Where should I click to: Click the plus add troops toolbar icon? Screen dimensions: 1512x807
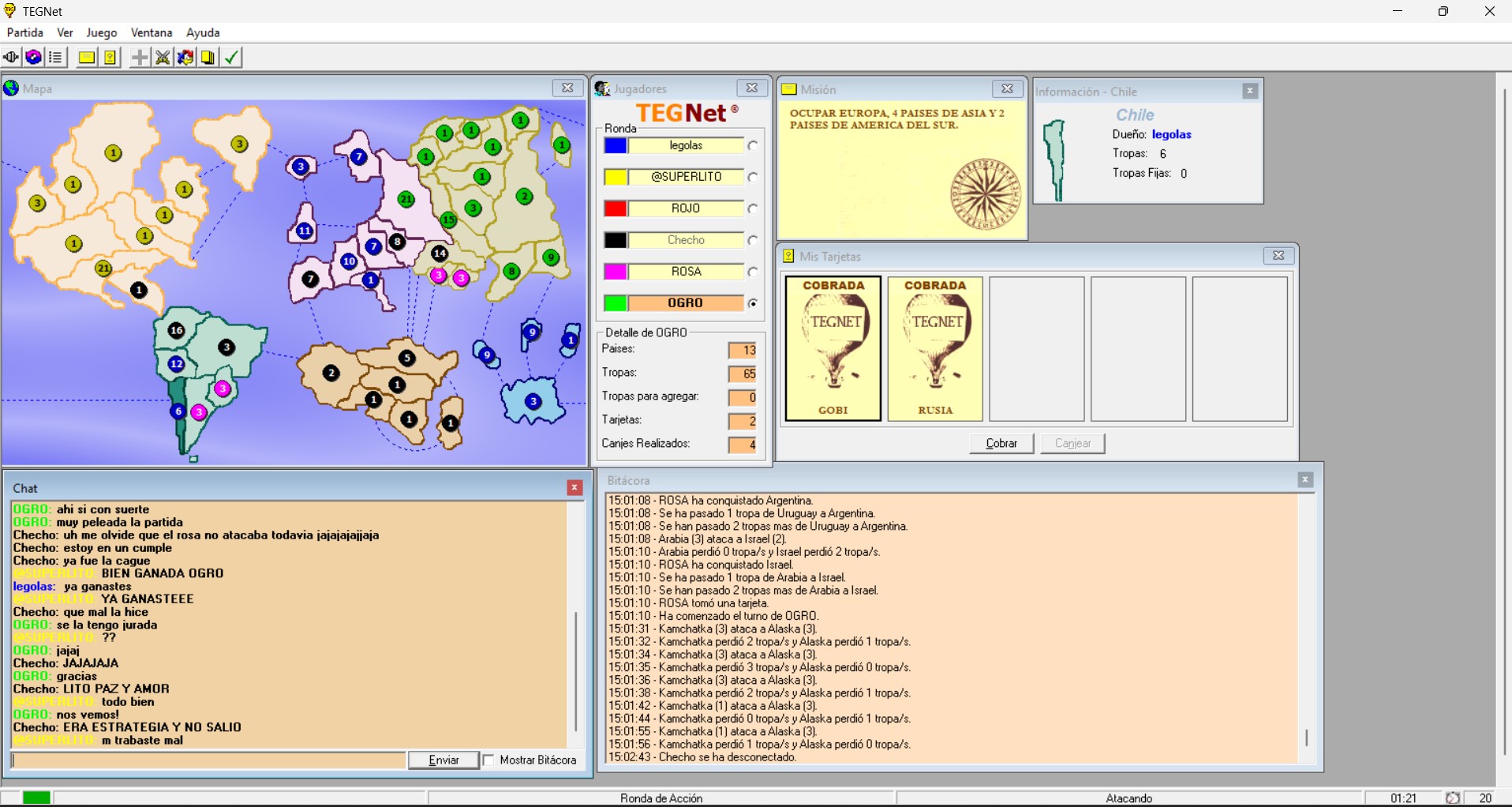click(x=140, y=58)
